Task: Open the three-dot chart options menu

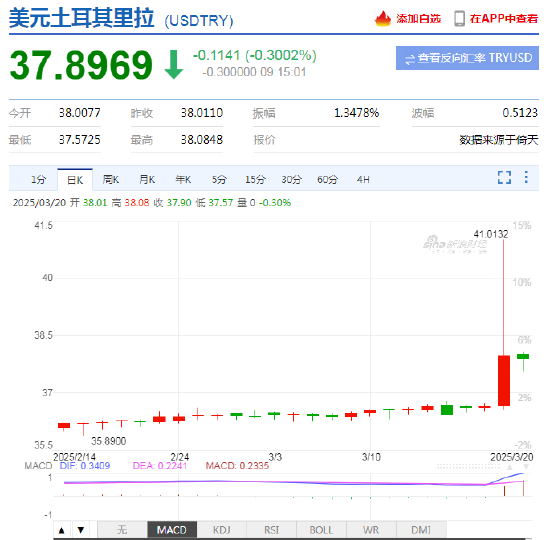Action: [x=526, y=177]
